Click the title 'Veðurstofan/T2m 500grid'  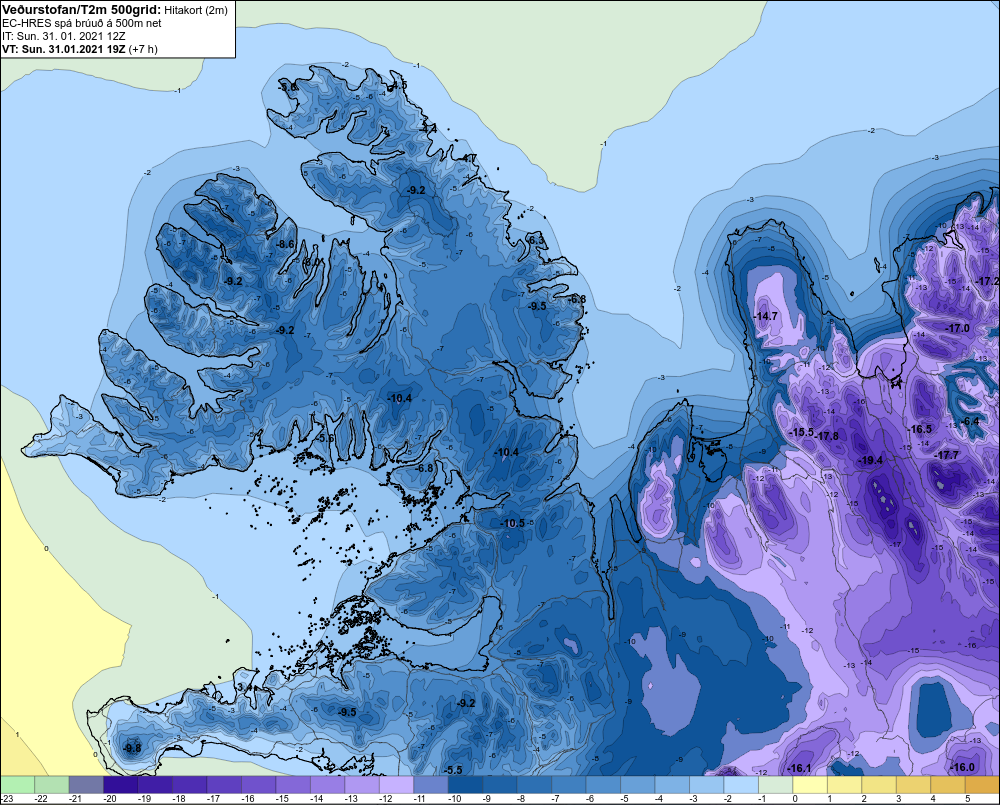click(x=82, y=9)
